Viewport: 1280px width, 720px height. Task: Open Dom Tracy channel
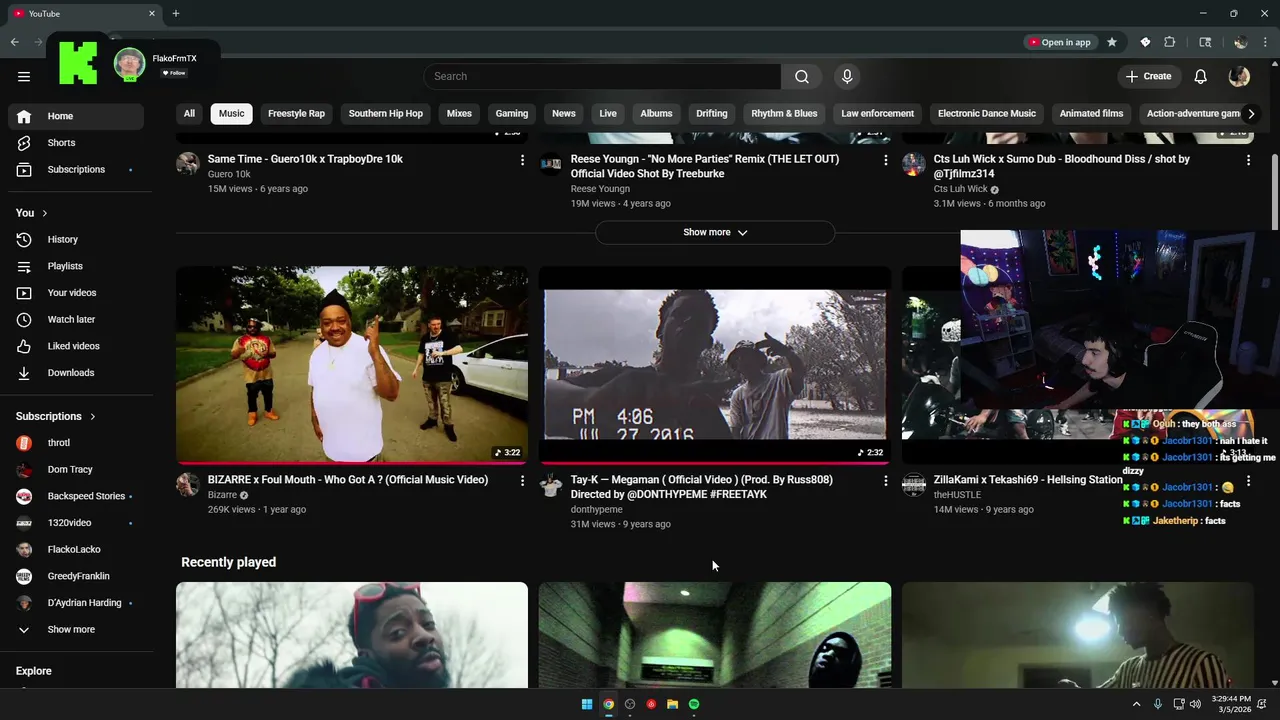tap(76, 470)
